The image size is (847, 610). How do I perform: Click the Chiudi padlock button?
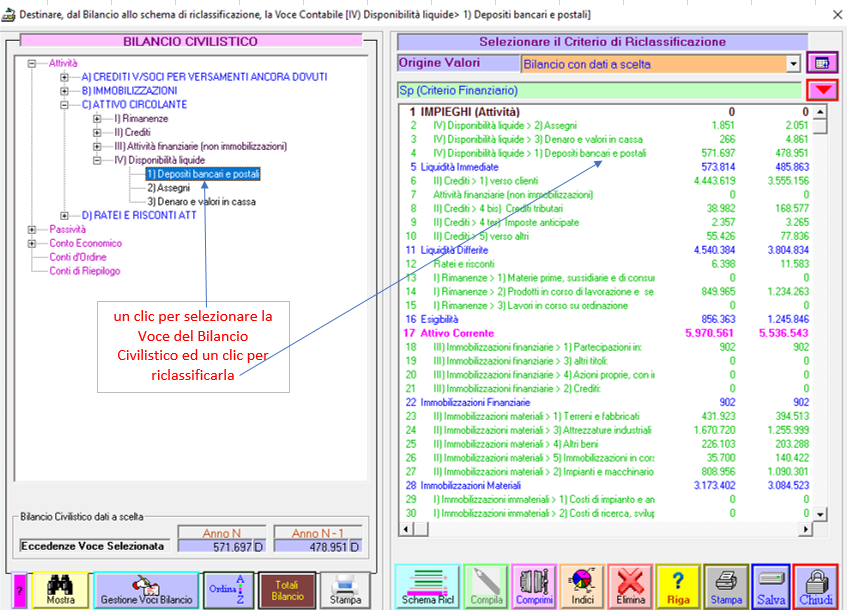816,586
